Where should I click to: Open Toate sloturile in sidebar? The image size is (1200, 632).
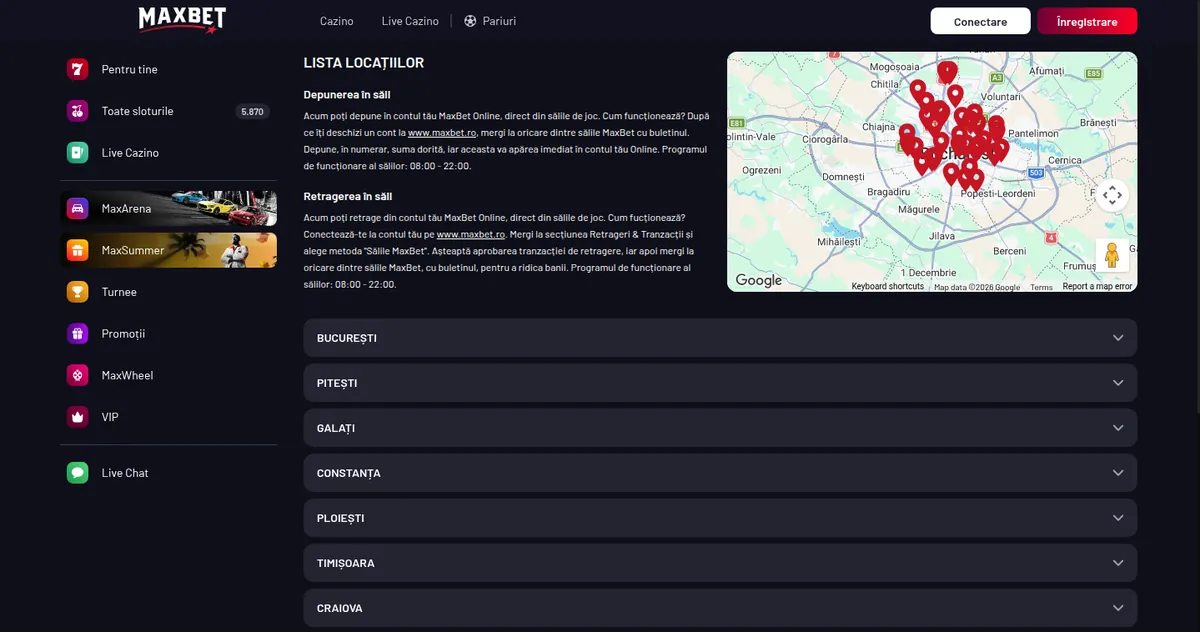[137, 111]
